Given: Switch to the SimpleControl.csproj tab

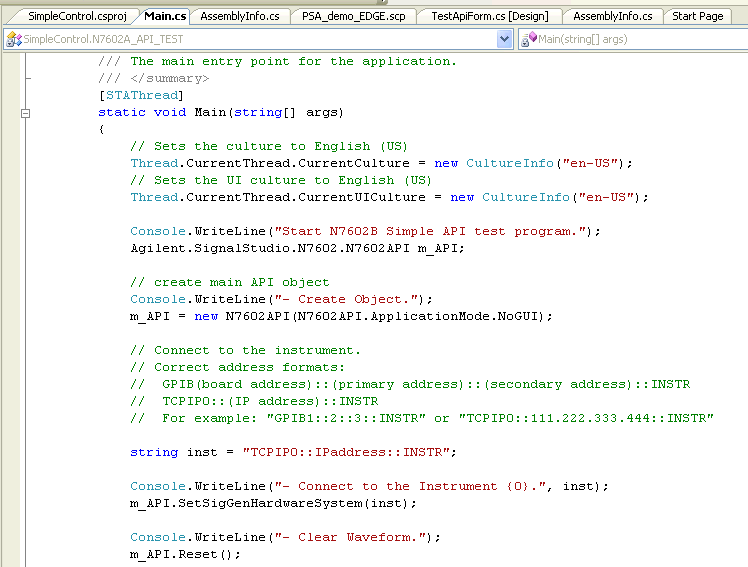Looking at the screenshot, I should tap(77, 16).
